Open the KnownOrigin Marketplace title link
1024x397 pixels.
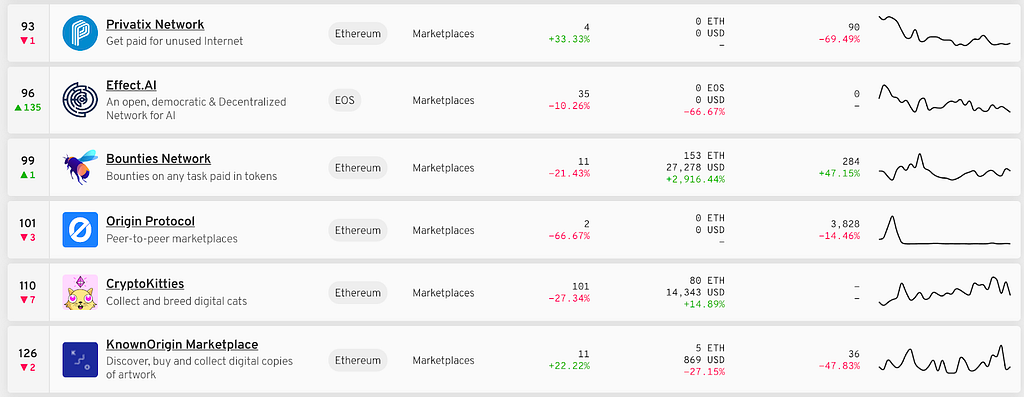(x=182, y=345)
